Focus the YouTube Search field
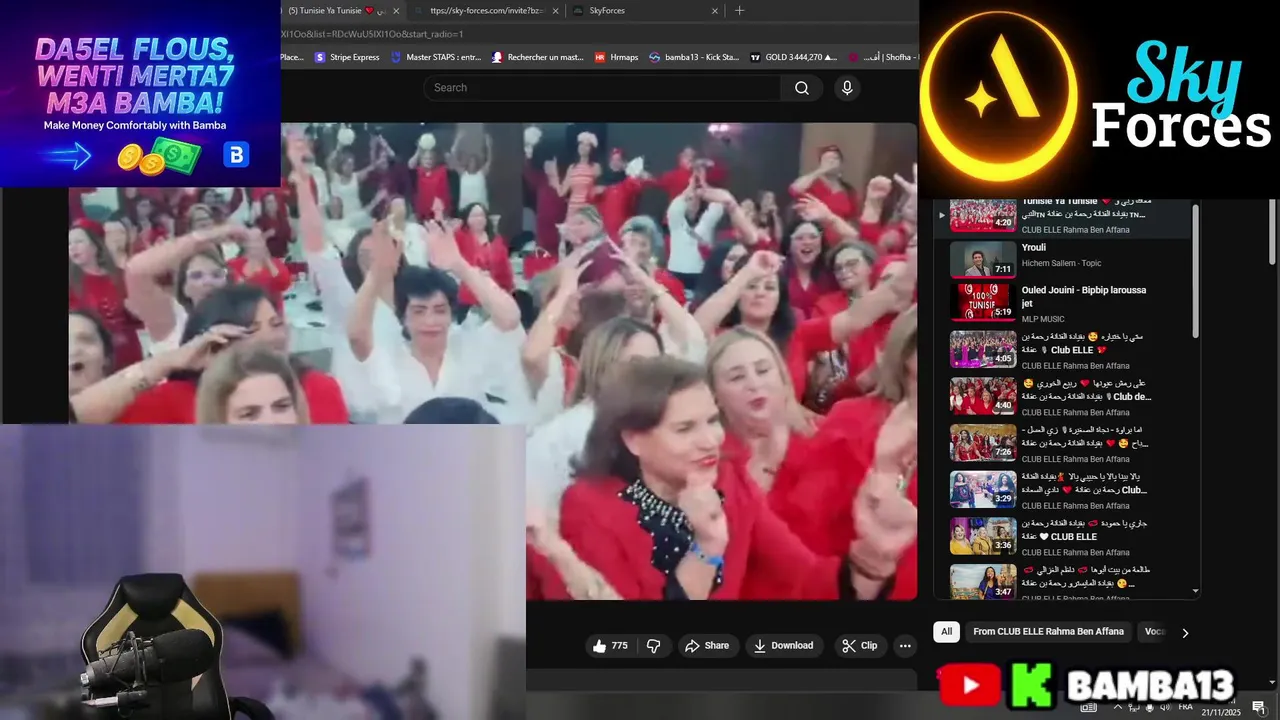 (x=602, y=88)
